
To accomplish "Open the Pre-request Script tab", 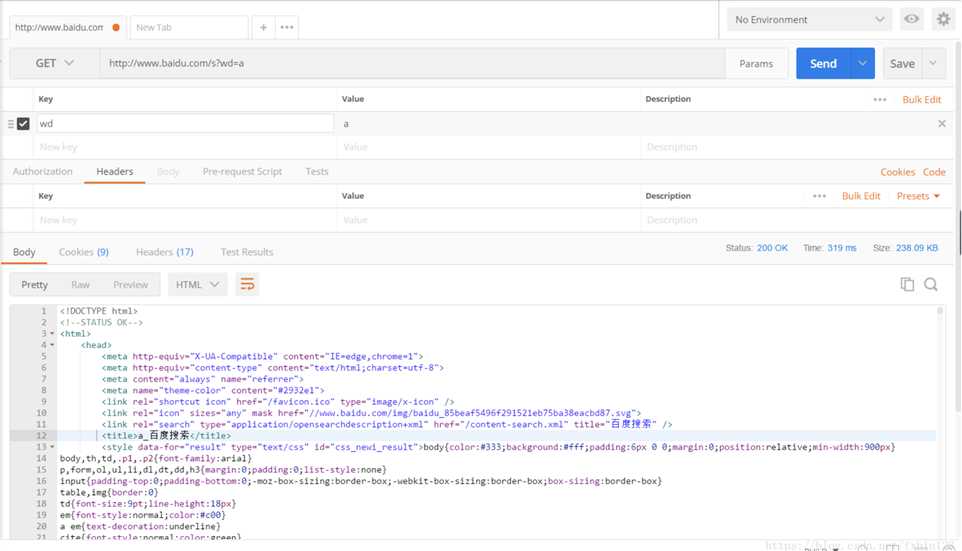I will (242, 171).
